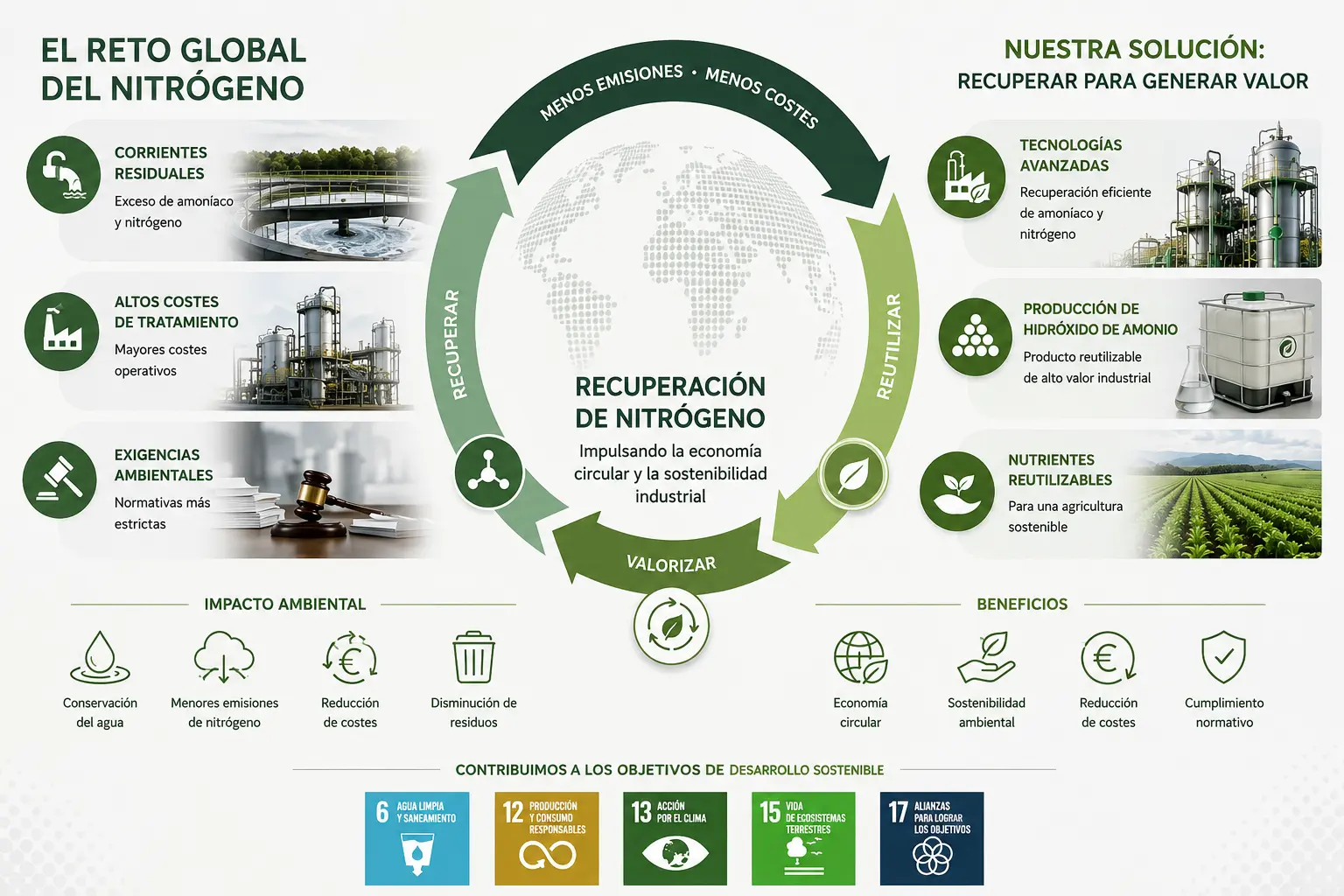Click the Impacto Ambiental section header
The width and height of the screenshot is (1344, 896).
point(284,604)
